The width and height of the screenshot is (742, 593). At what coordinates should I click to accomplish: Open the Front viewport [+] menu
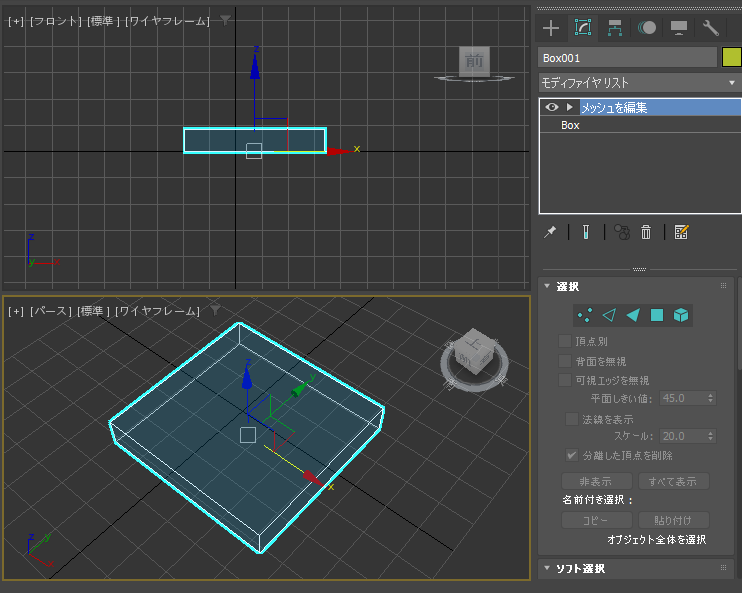tap(16, 21)
